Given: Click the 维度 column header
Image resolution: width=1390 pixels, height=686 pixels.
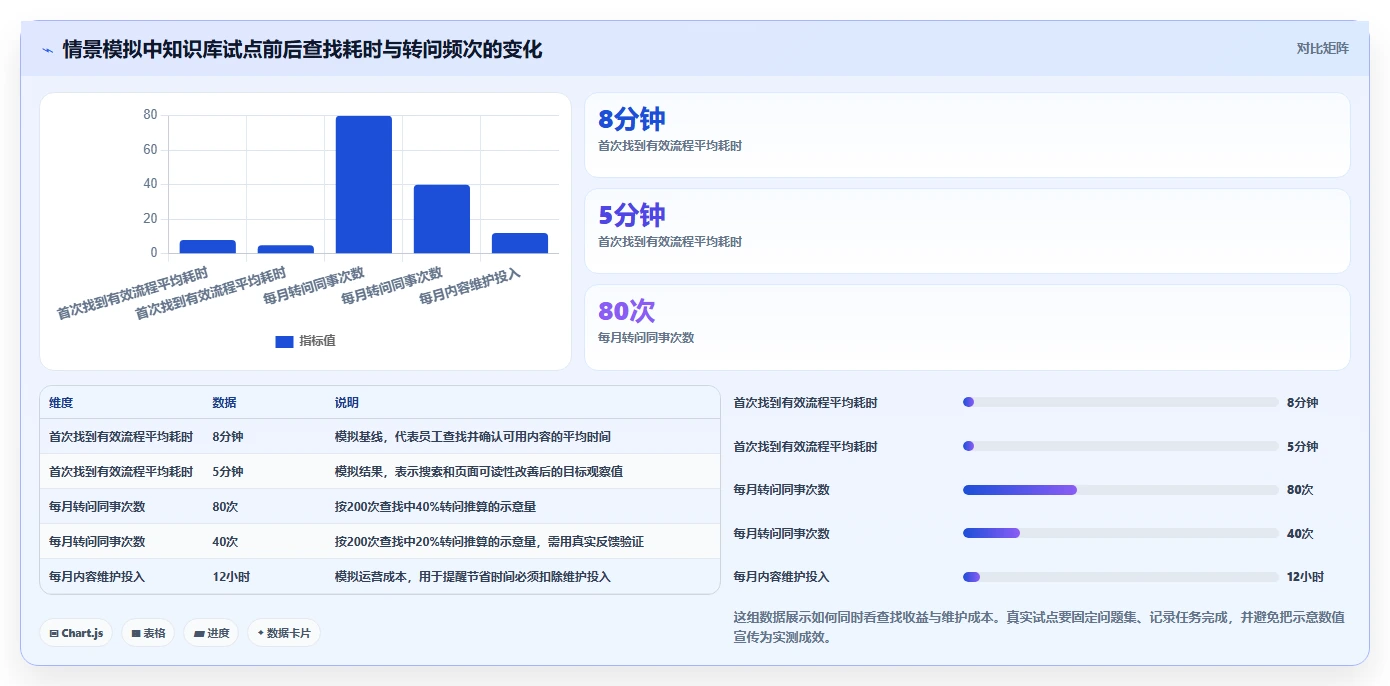Looking at the screenshot, I should point(61,403).
